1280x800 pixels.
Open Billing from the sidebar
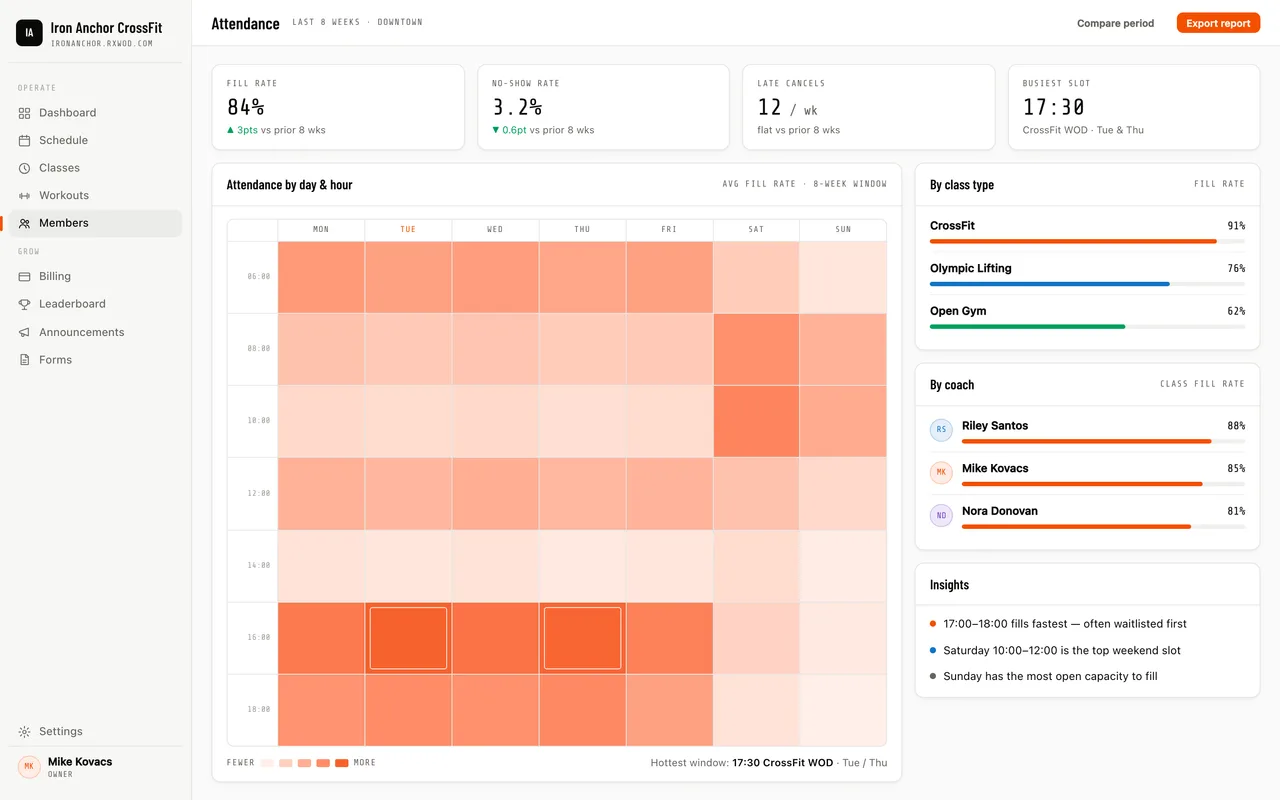tap(96, 276)
